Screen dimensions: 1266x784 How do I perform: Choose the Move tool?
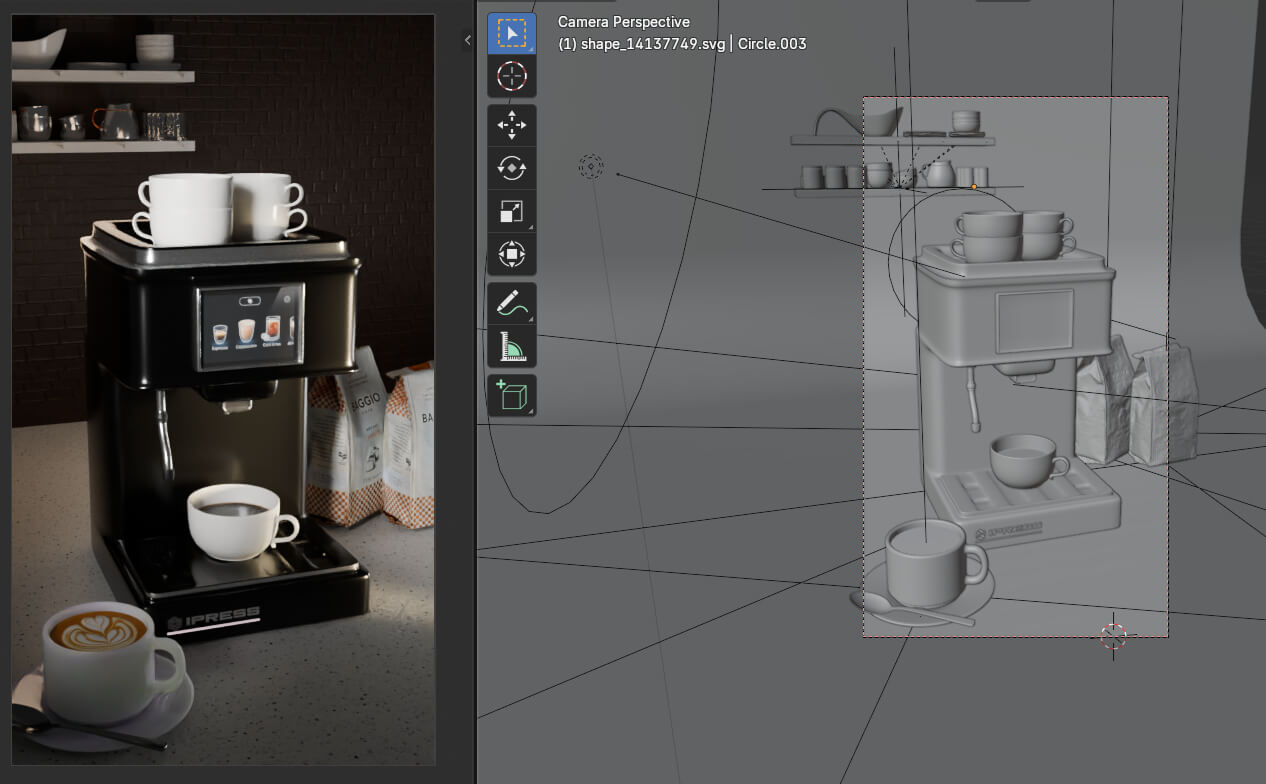tap(512, 126)
